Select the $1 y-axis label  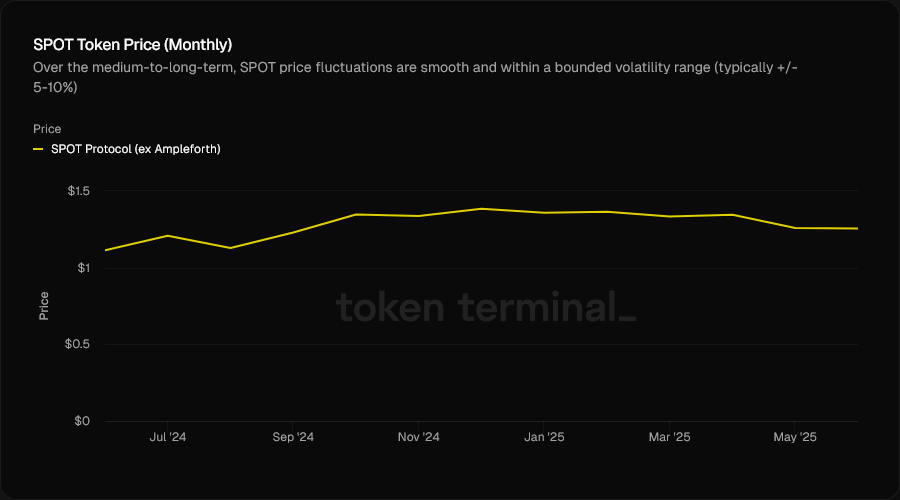[83, 268]
